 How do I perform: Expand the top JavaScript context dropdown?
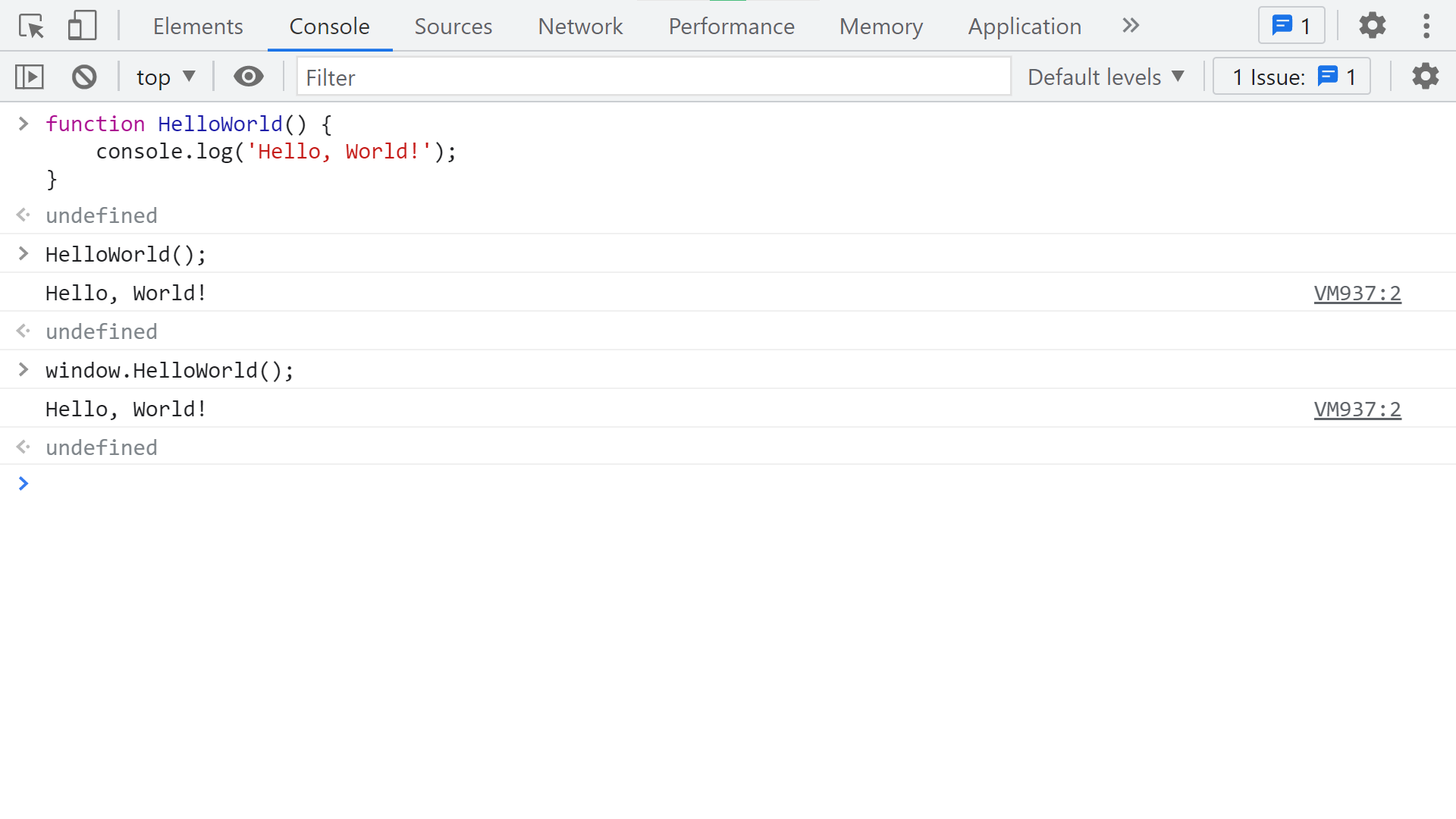(166, 77)
